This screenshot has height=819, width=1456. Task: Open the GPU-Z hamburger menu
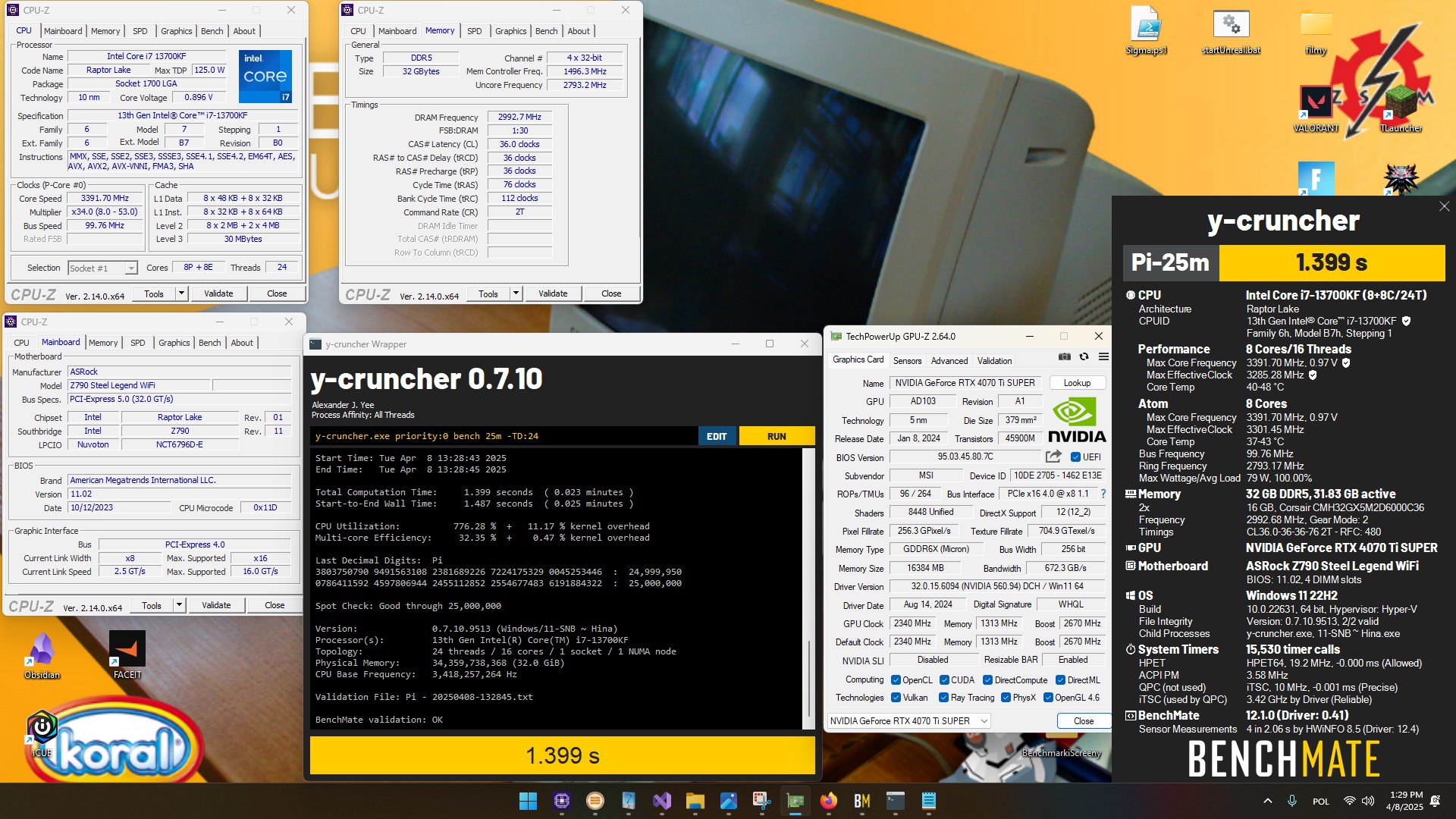pyautogui.click(x=1103, y=357)
